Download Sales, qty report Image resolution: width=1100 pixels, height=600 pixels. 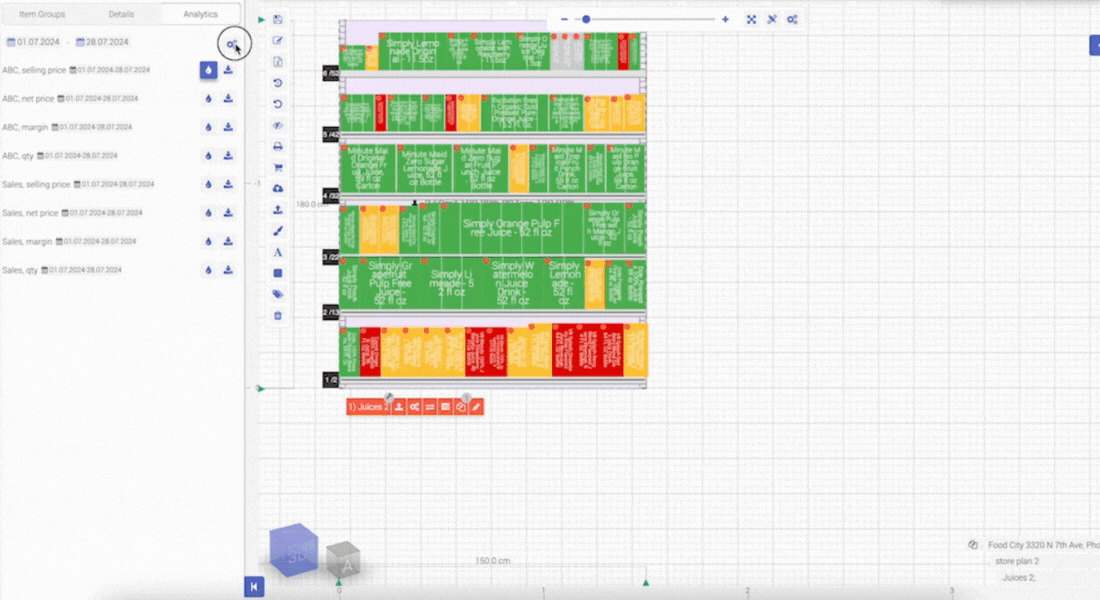pos(228,270)
